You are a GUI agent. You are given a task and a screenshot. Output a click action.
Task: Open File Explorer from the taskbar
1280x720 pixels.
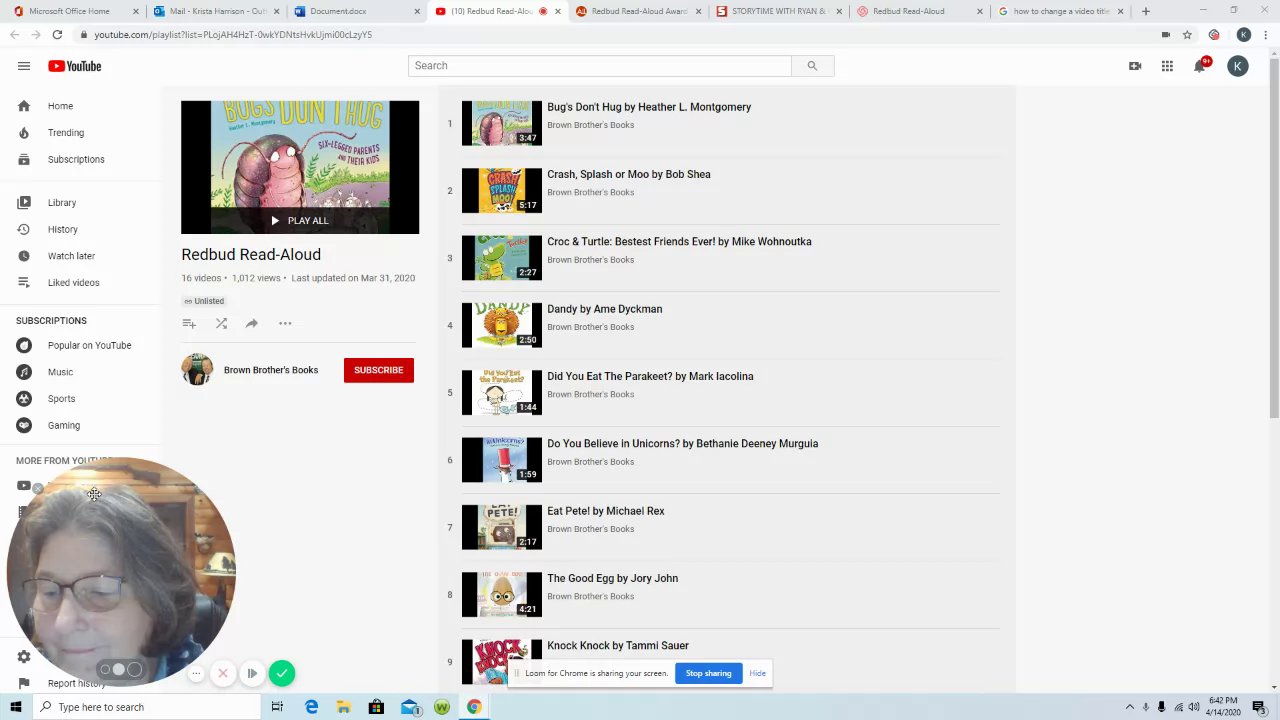343,707
